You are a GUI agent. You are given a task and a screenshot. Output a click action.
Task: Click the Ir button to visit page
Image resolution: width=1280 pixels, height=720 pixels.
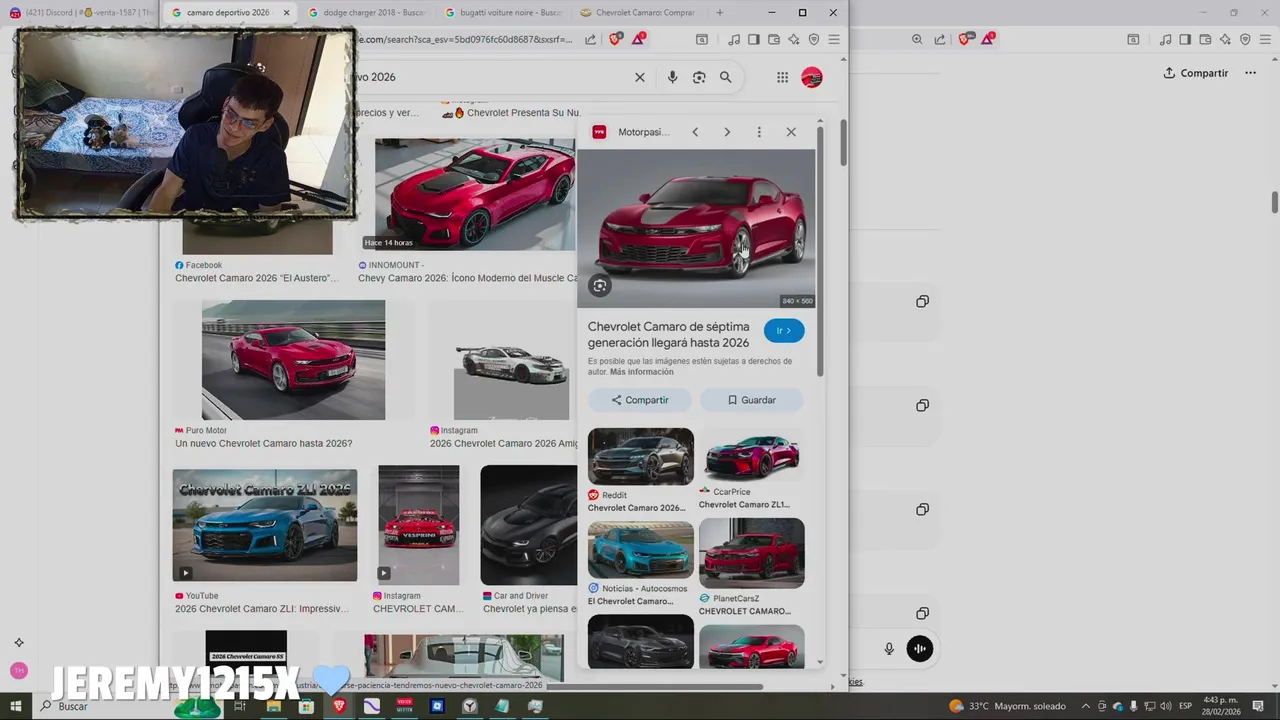tap(784, 331)
